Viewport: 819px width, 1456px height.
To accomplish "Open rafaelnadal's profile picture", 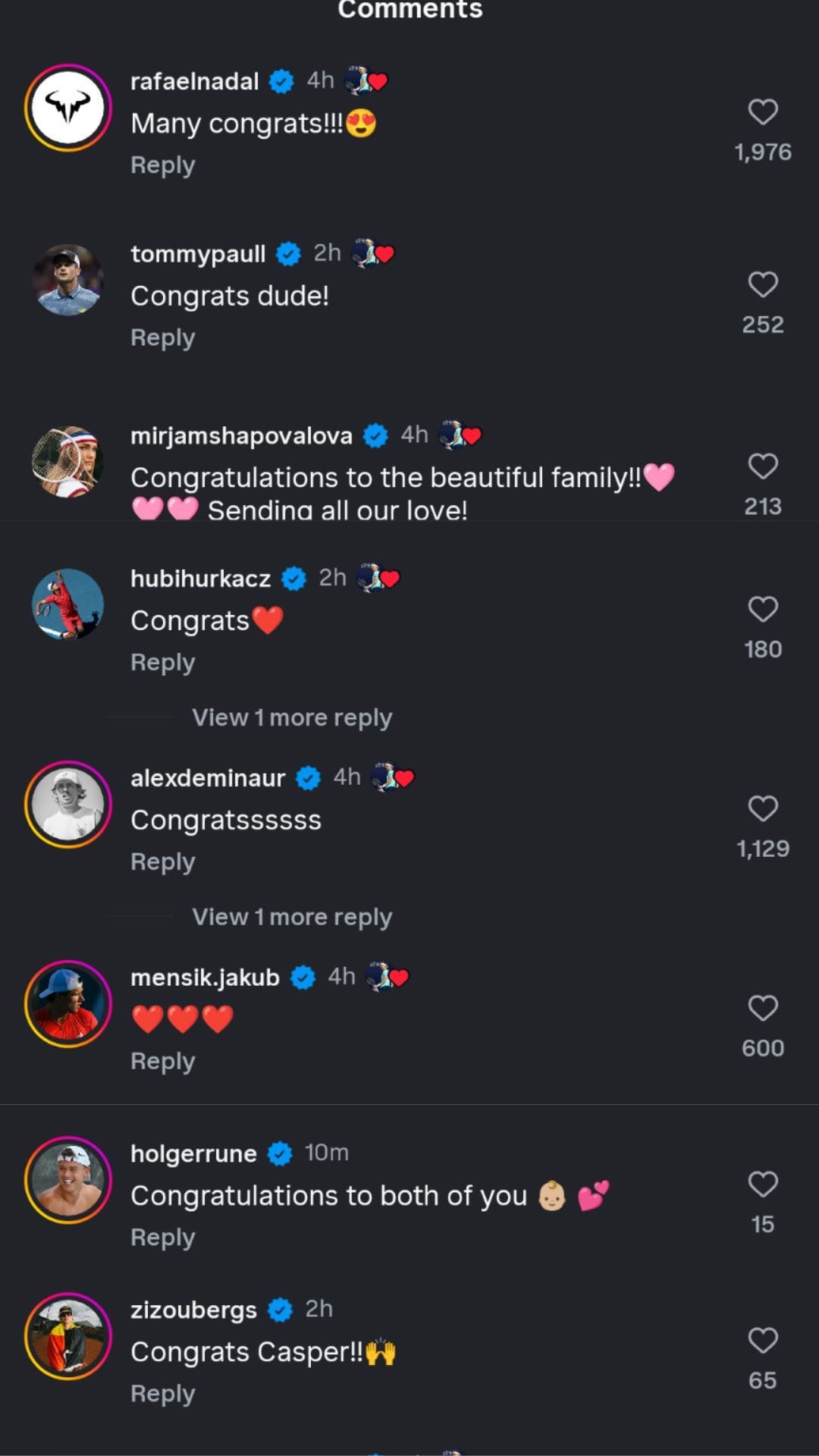I will 68,108.
